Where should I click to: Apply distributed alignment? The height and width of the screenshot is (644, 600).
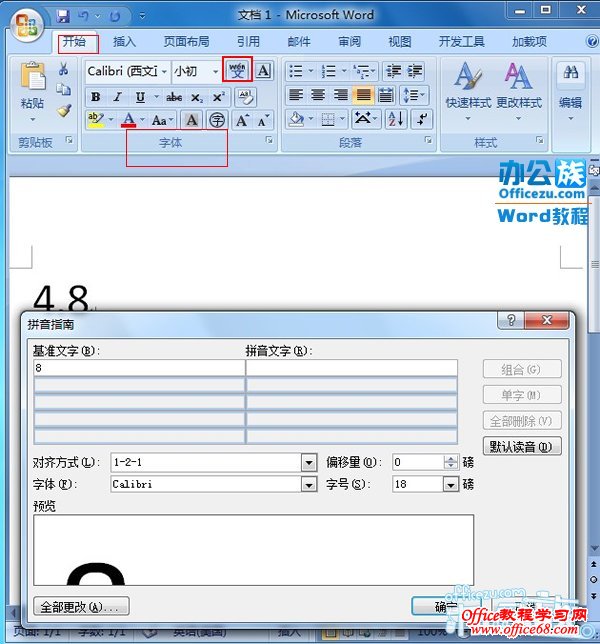(386, 95)
